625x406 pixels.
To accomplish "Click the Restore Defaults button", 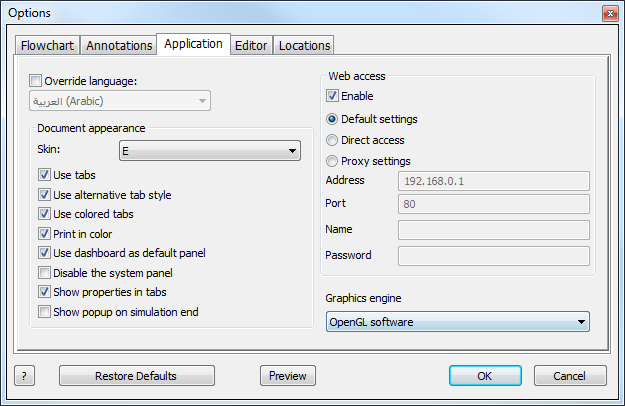I will tap(137, 376).
